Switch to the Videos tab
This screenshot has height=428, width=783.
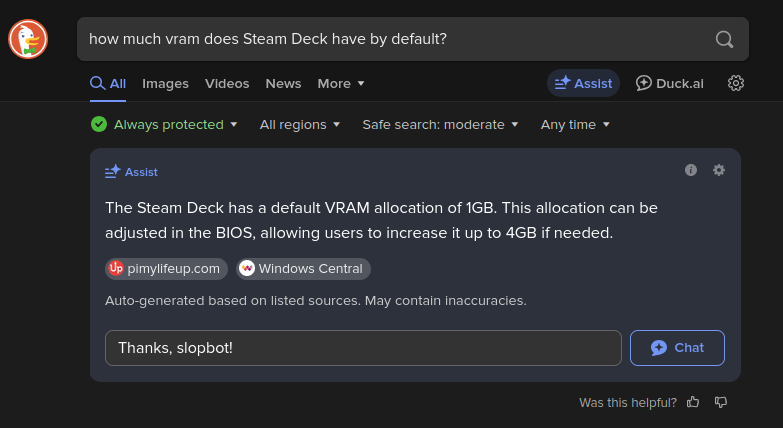coord(227,83)
